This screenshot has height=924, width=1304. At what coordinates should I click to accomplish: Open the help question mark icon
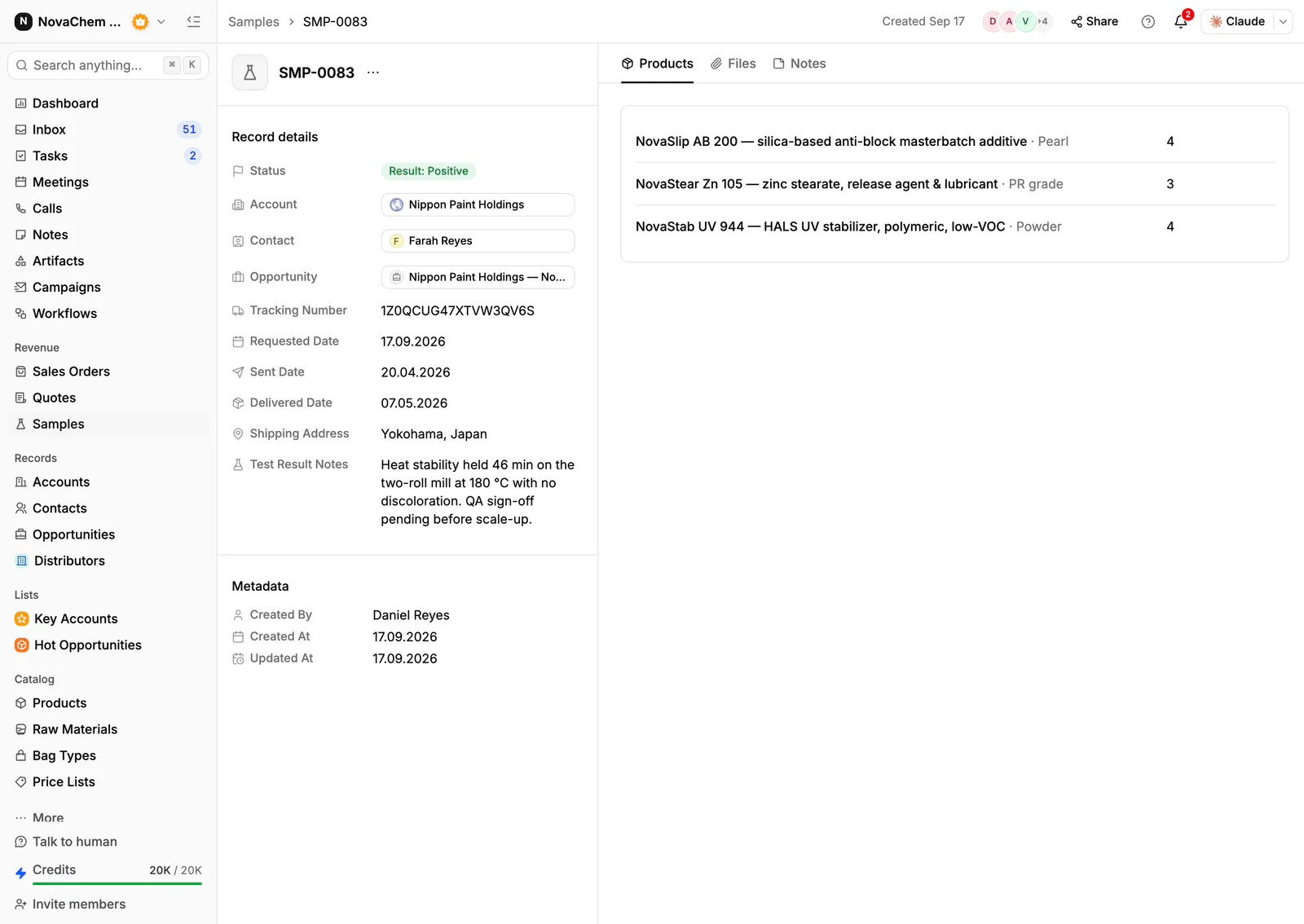point(1148,22)
